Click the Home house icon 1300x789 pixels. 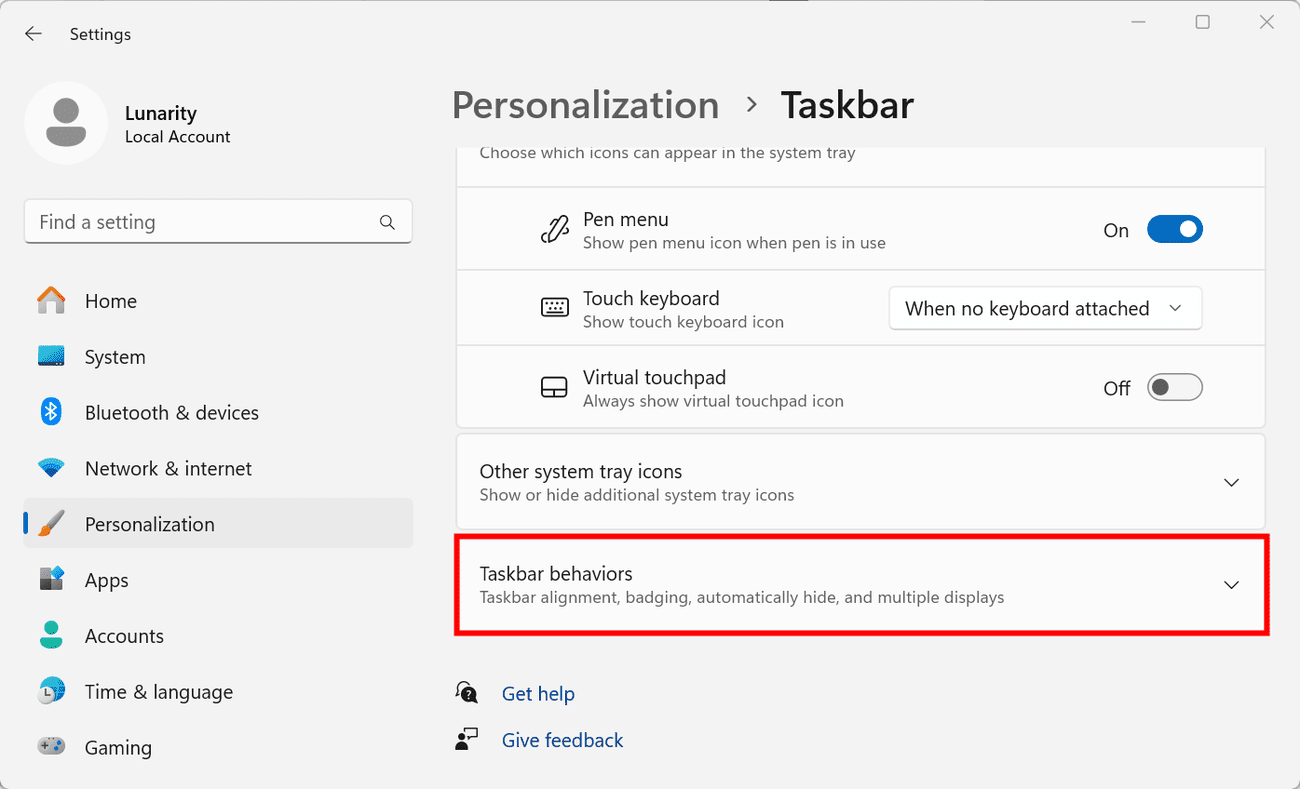point(51,301)
